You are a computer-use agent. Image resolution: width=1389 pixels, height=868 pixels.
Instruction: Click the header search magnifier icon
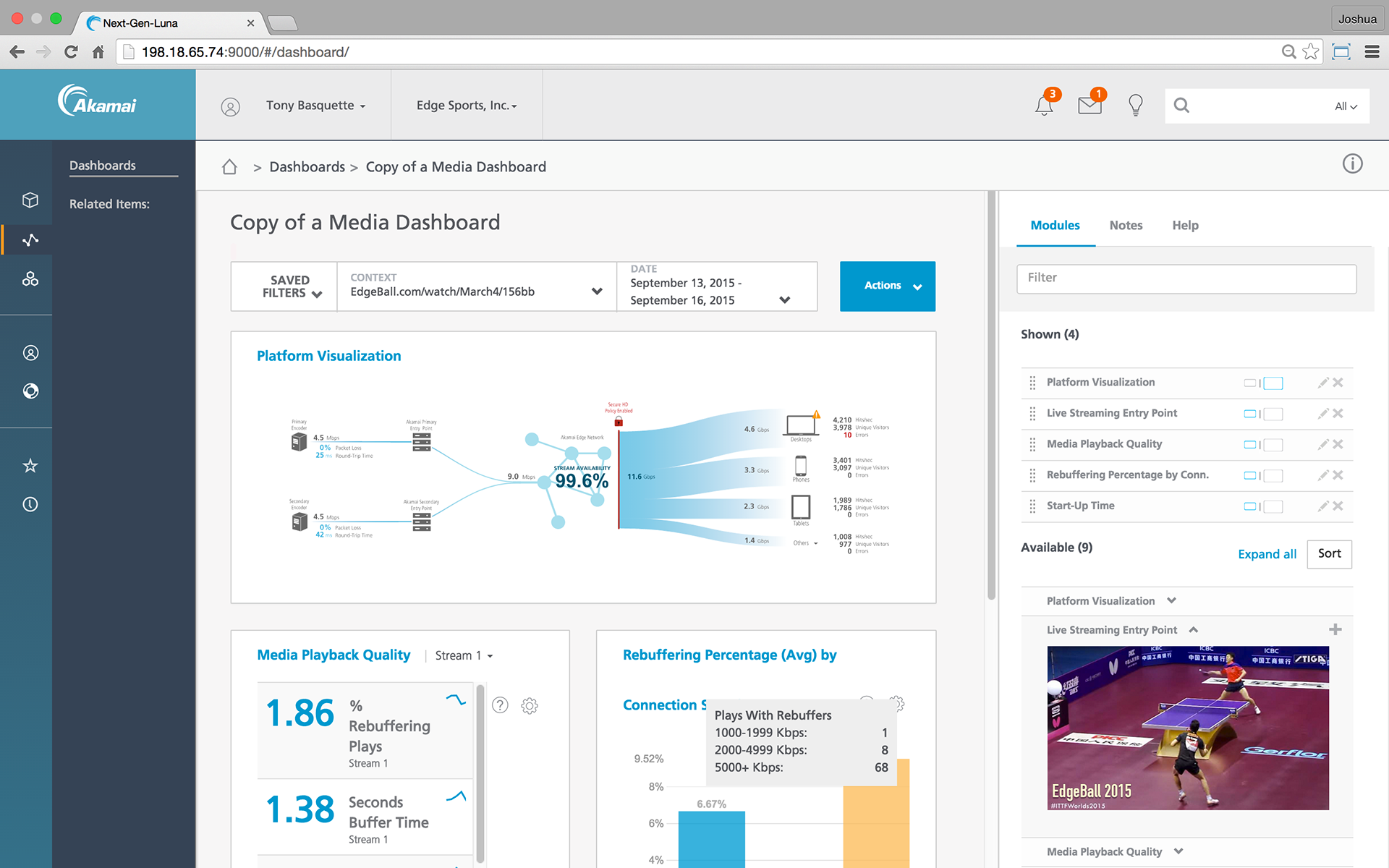(1181, 106)
